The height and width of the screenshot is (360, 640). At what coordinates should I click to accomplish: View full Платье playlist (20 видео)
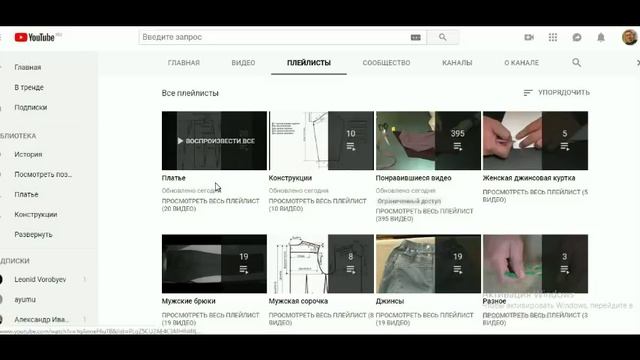click(x=211, y=205)
